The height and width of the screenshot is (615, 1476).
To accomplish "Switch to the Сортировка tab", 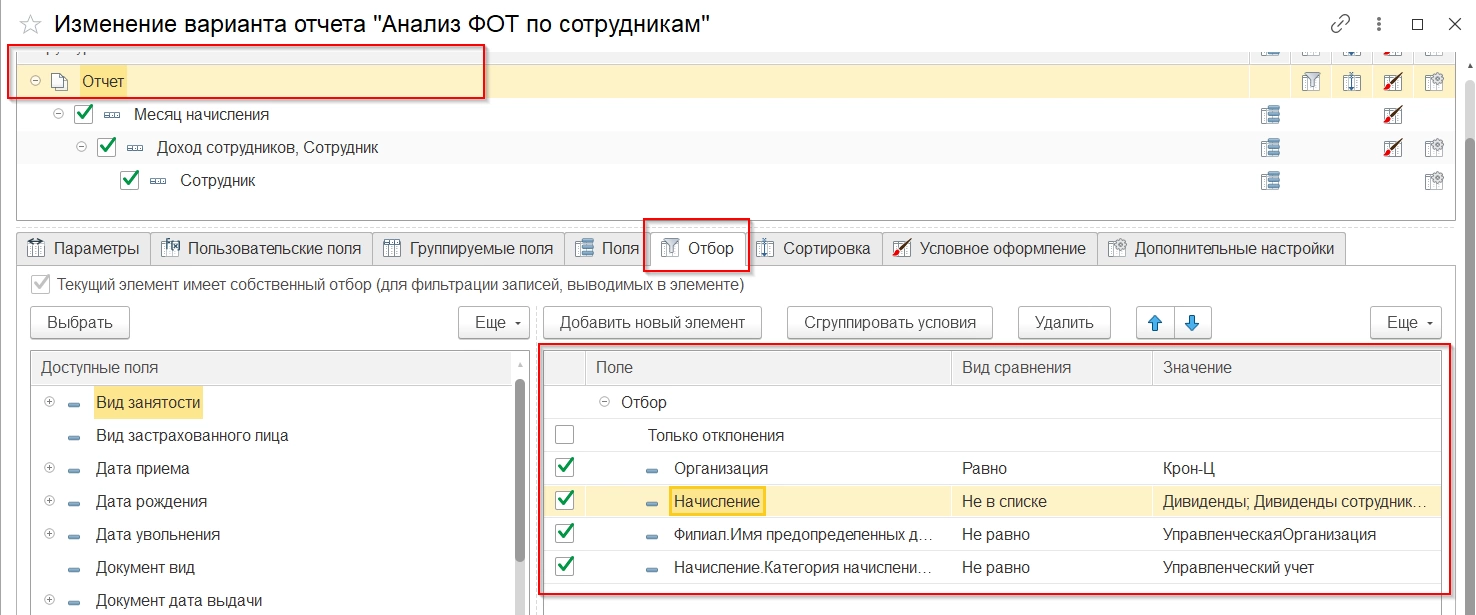I will pos(815,249).
